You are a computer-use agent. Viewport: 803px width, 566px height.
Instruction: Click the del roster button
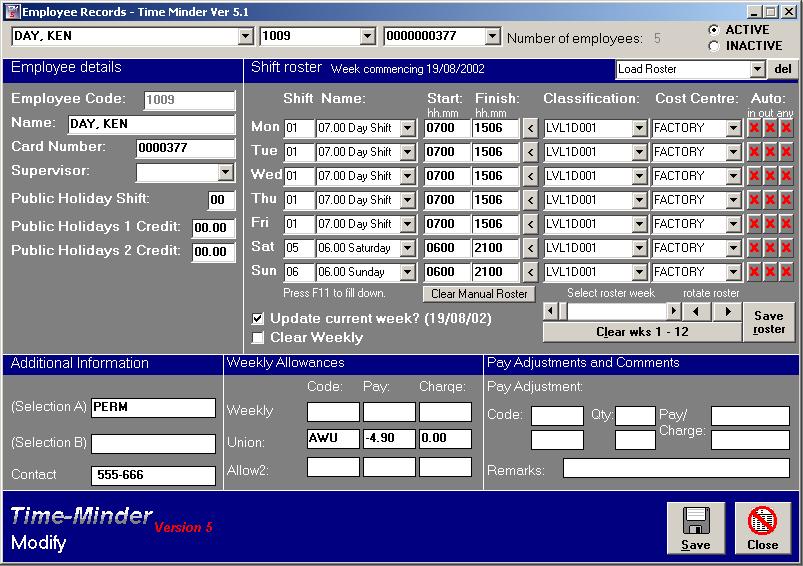tap(783, 69)
